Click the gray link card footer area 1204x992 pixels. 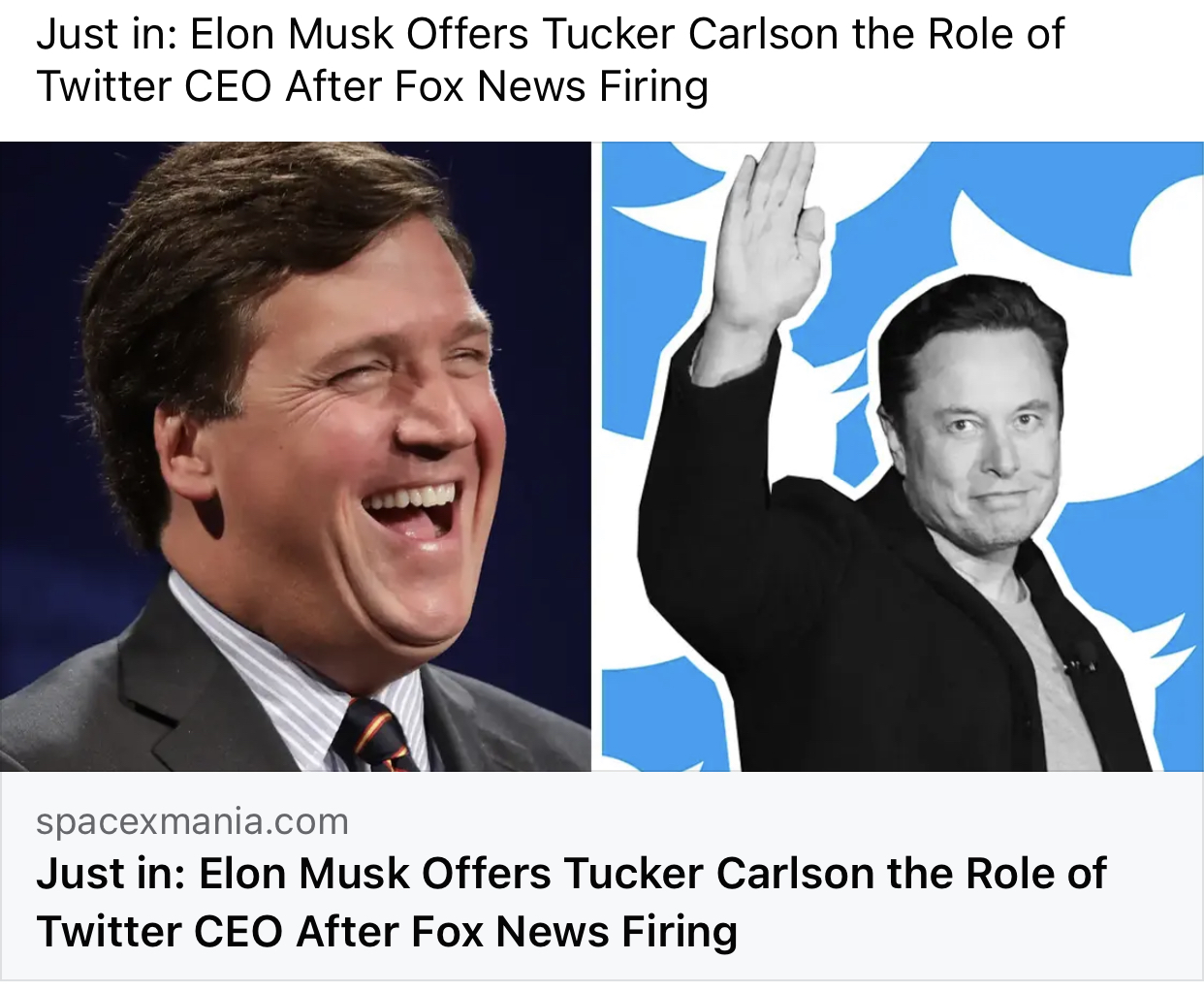(602, 876)
